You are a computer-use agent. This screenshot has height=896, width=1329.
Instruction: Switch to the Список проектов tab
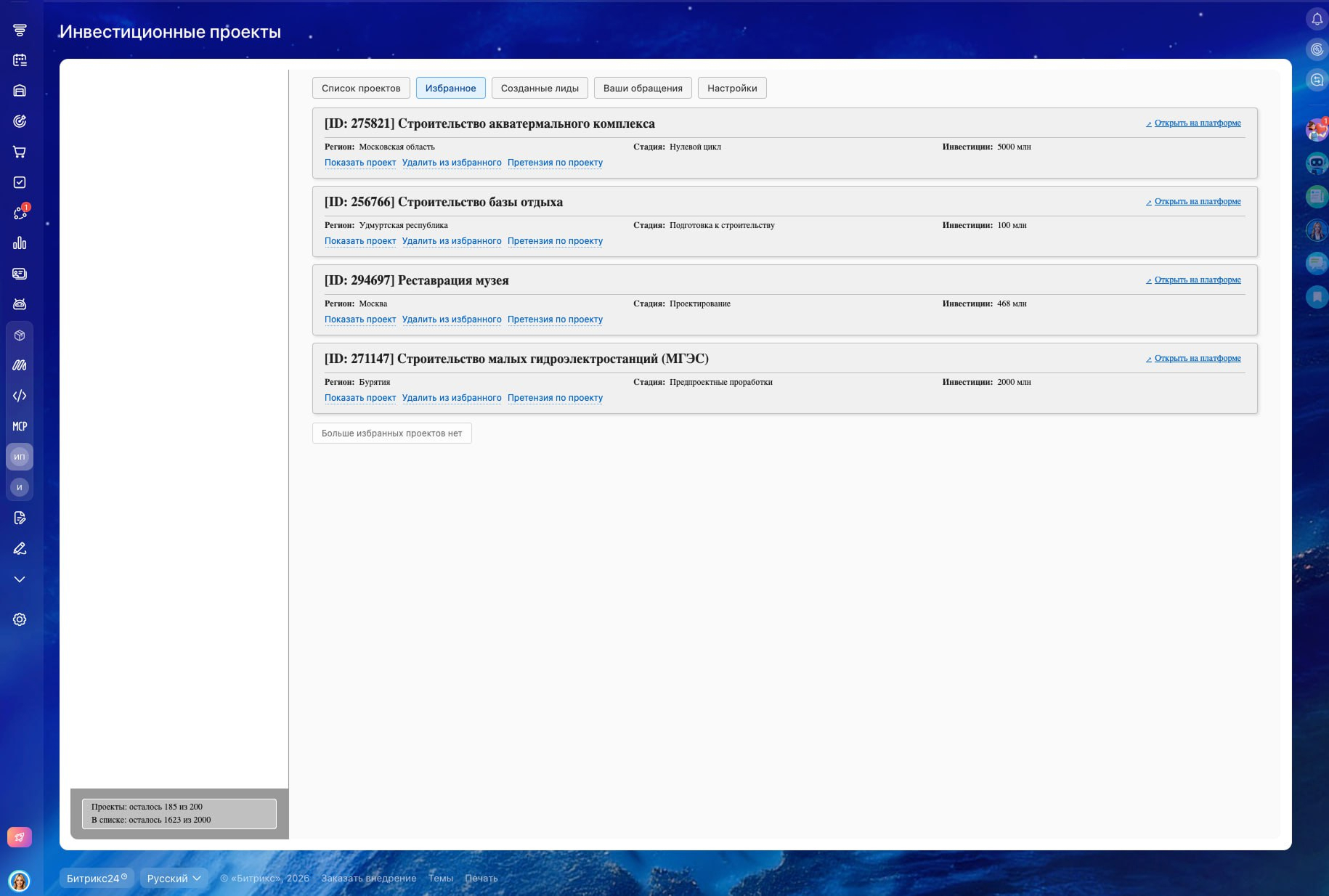[361, 88]
